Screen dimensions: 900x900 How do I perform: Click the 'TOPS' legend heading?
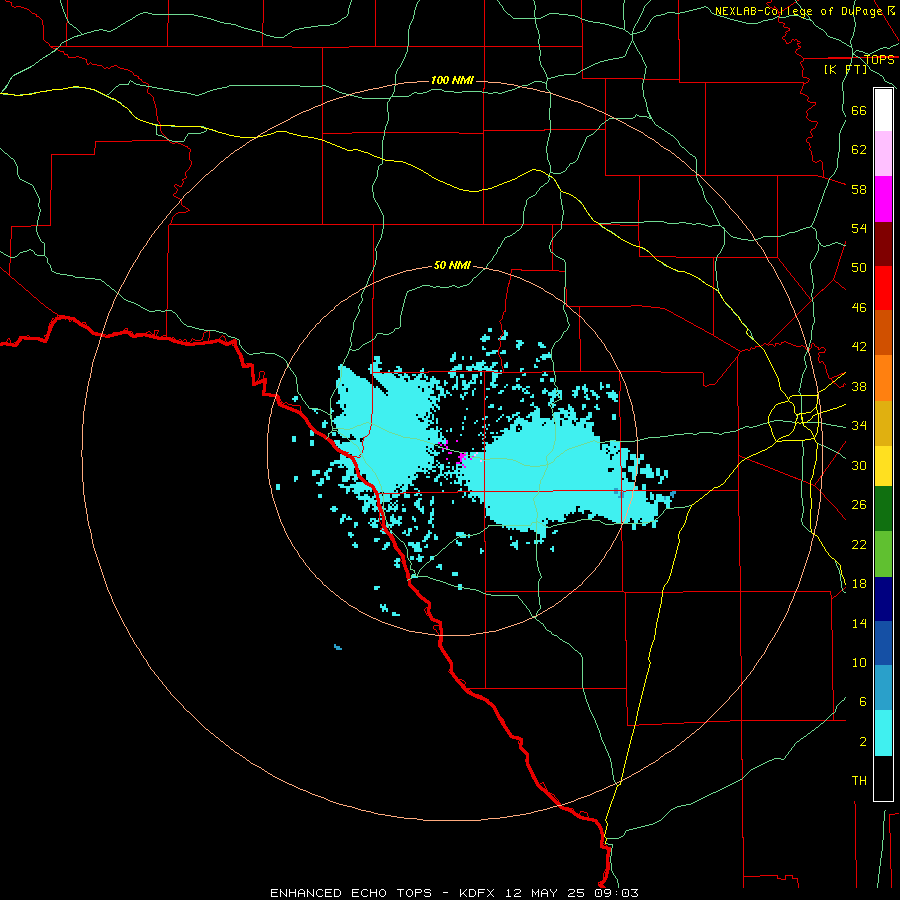879,60
